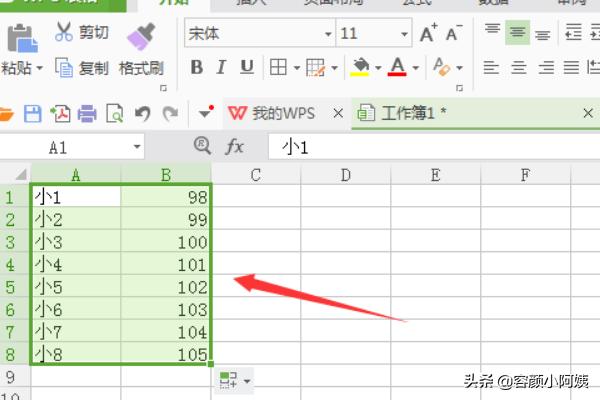
Task: Export to PDF icon
Action: [x=60, y=114]
